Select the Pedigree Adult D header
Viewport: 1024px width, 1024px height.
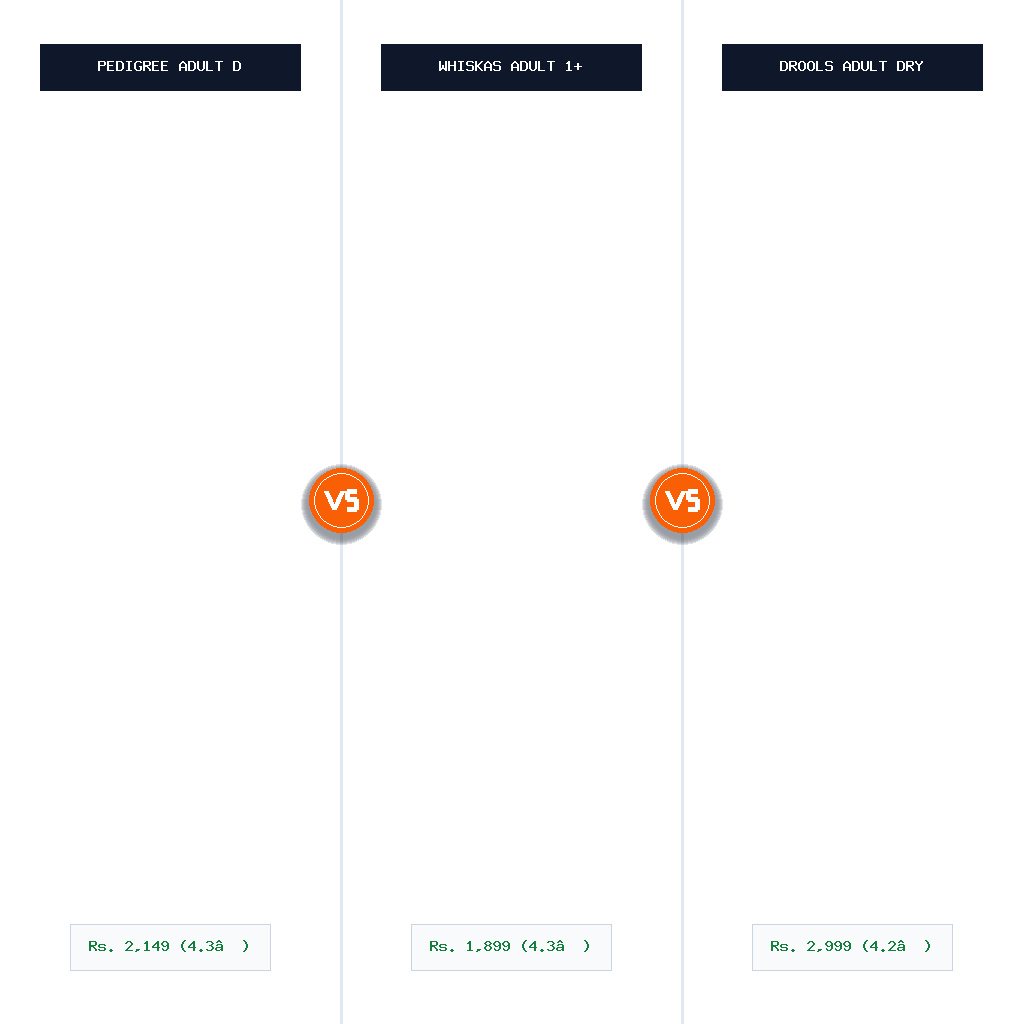coord(170,67)
